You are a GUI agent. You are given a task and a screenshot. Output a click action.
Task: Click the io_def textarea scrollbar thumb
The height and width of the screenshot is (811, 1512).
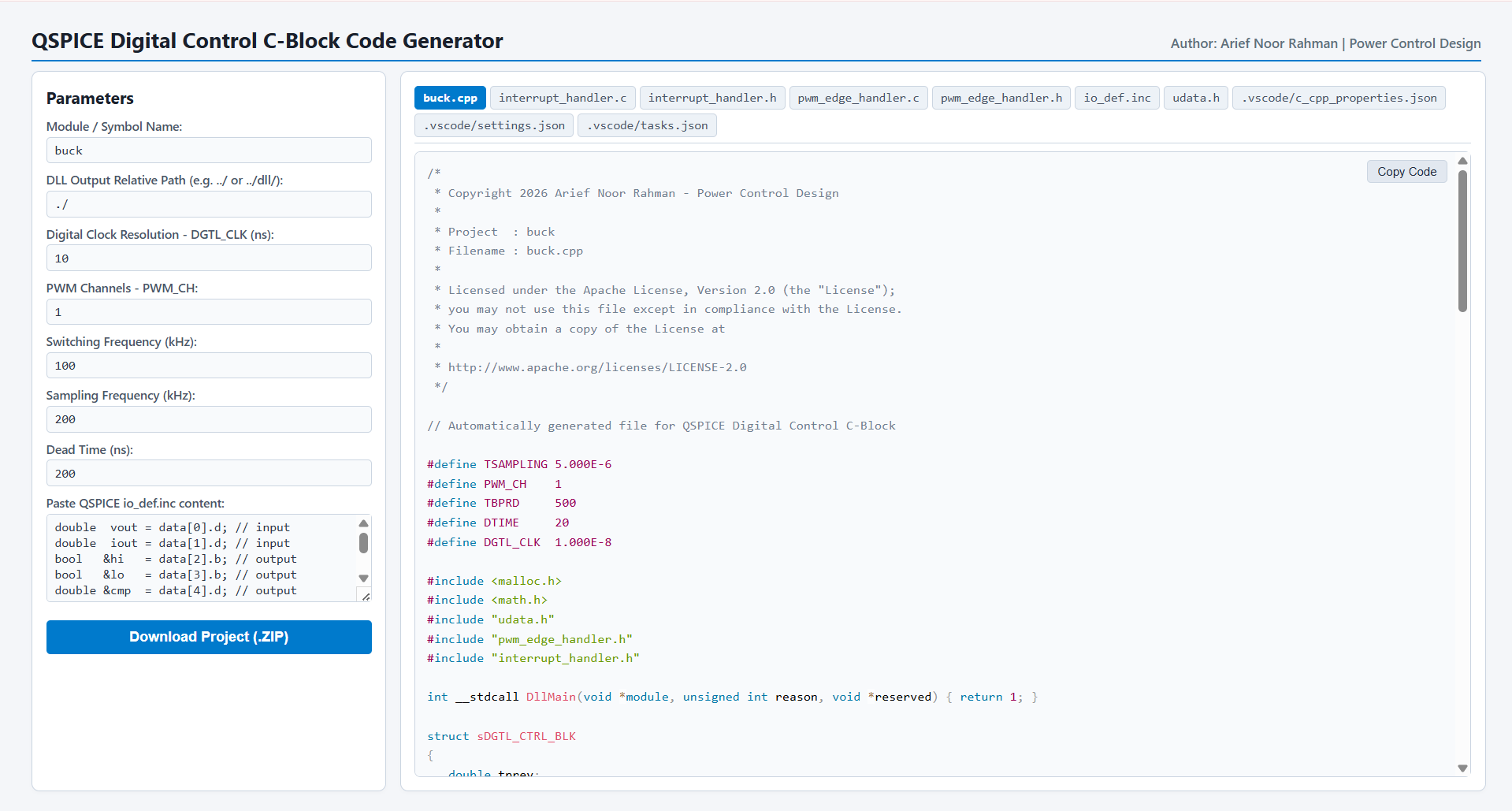click(363, 543)
